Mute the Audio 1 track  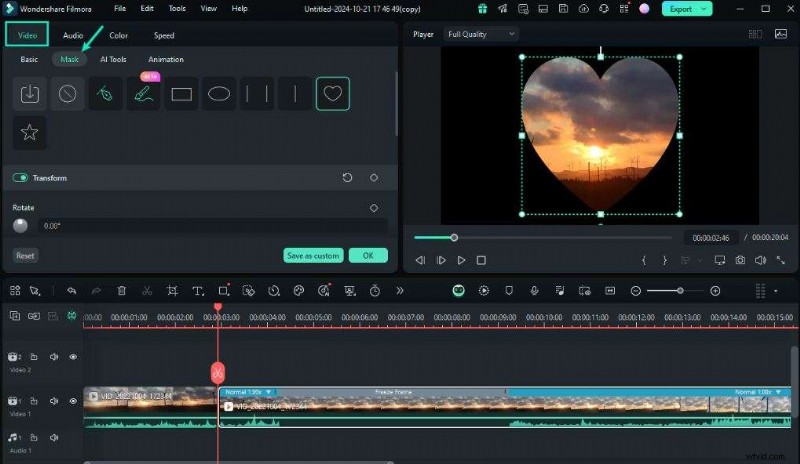click(54, 437)
